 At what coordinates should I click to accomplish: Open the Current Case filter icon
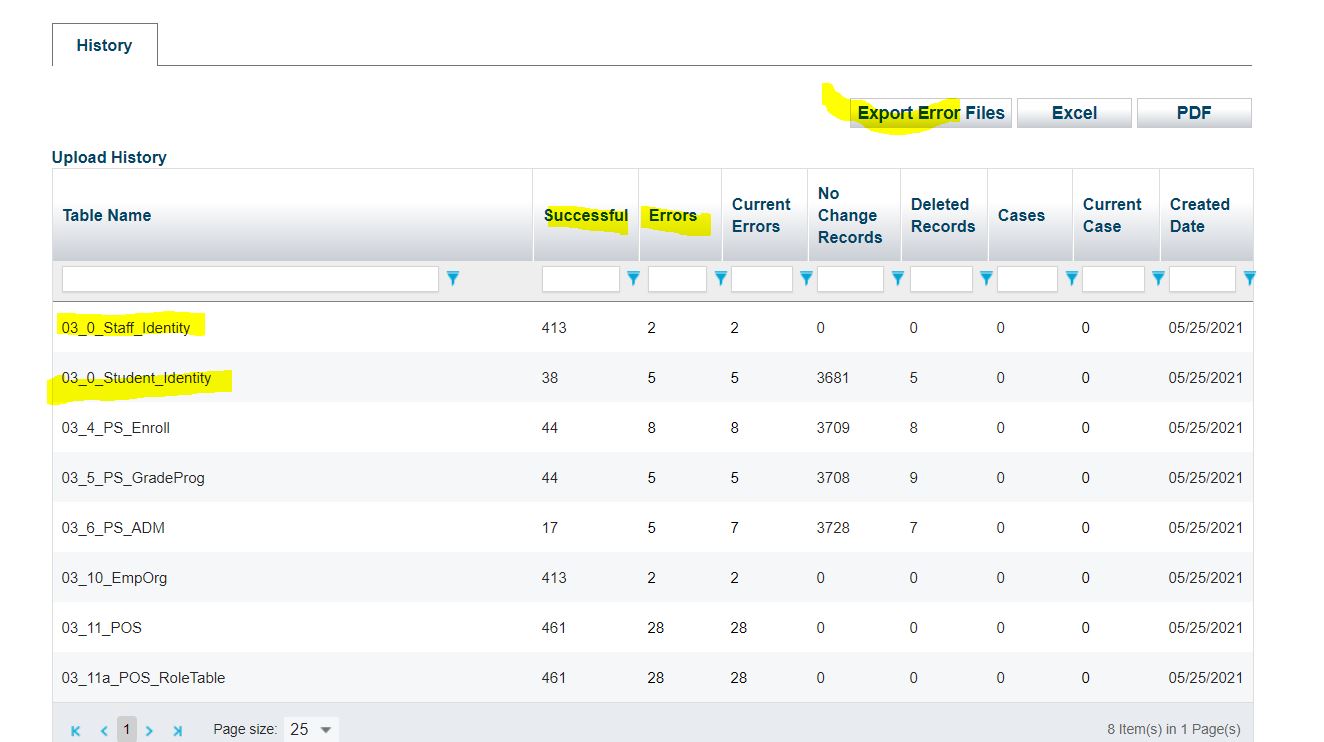point(1158,278)
